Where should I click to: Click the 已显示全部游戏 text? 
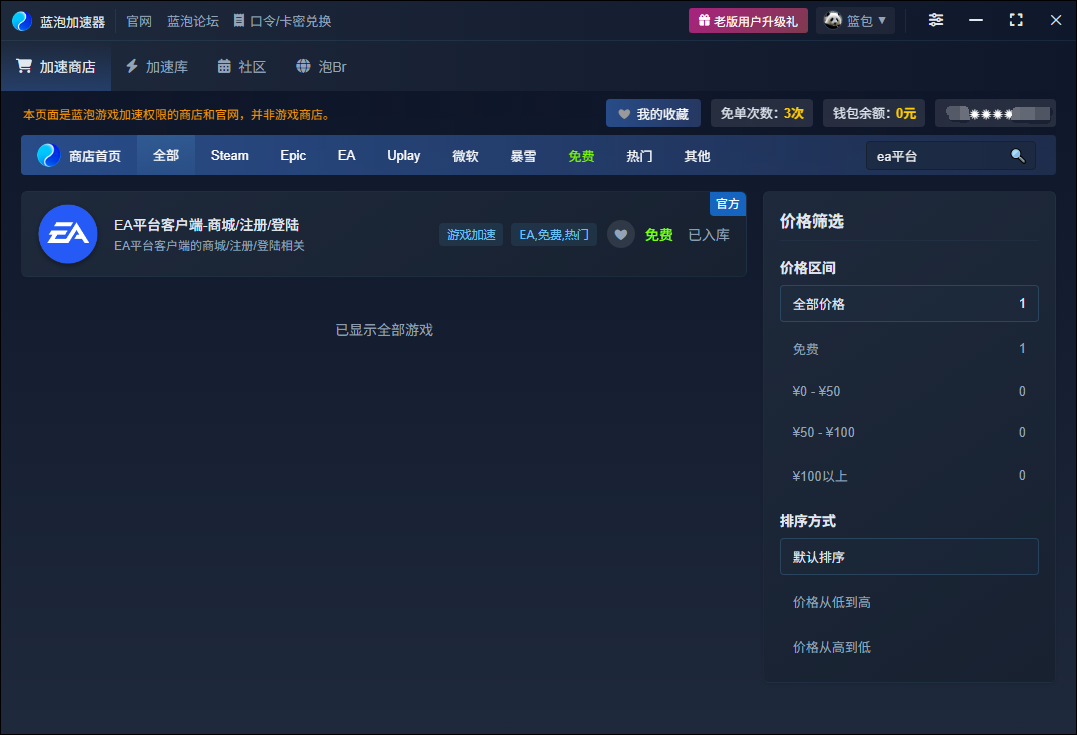tap(384, 330)
